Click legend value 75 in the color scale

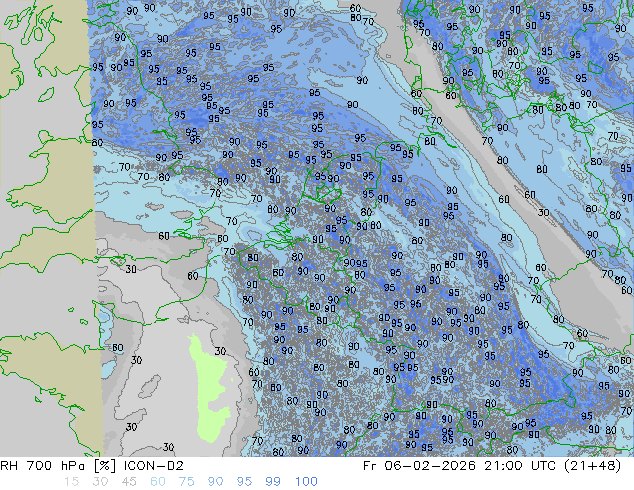[186, 482]
